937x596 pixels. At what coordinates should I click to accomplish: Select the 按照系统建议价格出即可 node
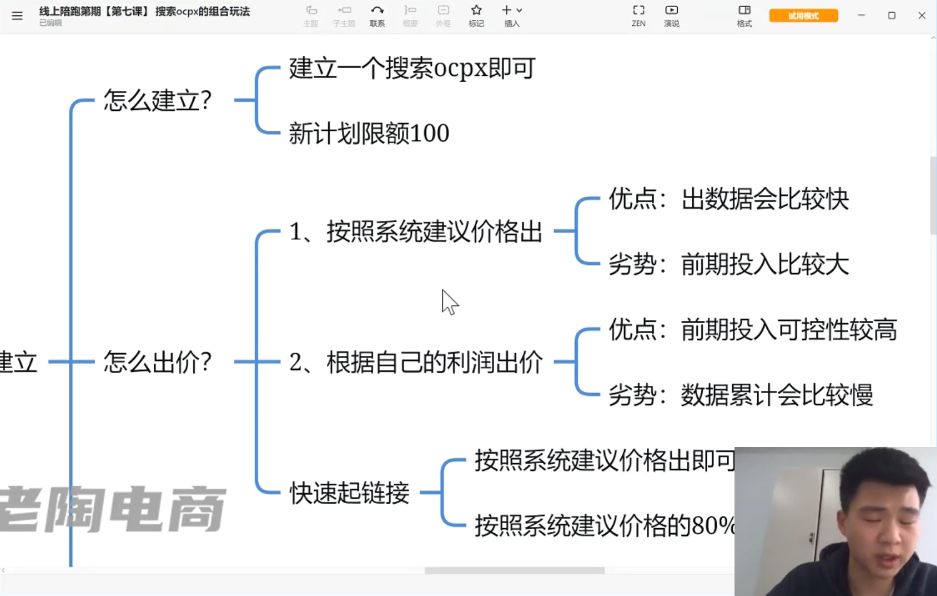(x=604, y=460)
